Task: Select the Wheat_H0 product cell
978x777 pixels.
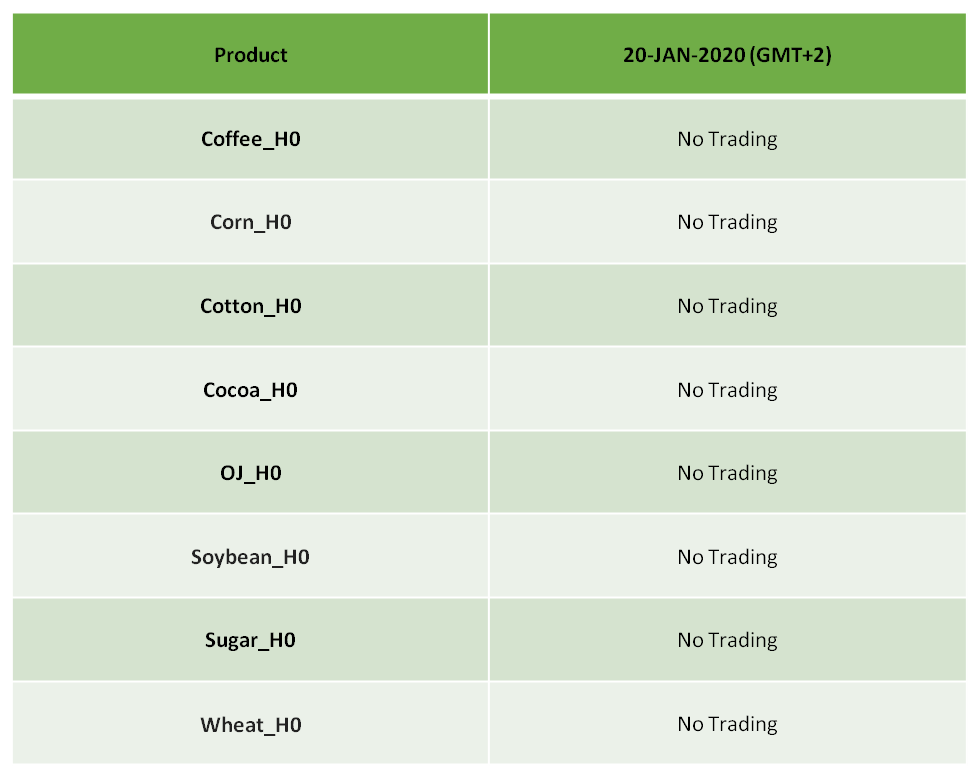Action: [250, 724]
